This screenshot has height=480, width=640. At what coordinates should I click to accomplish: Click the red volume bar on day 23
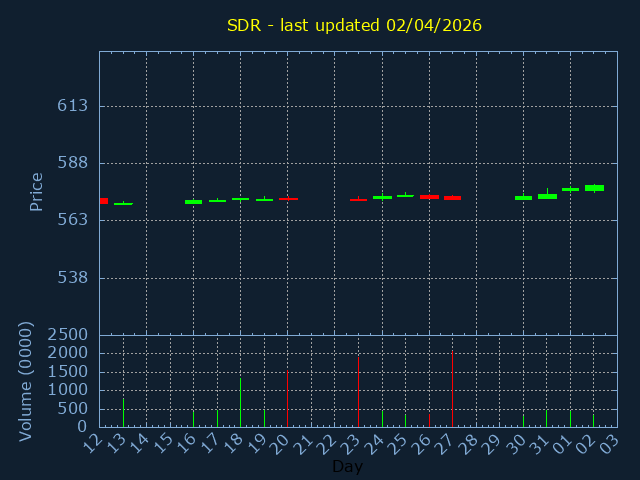pos(358,391)
